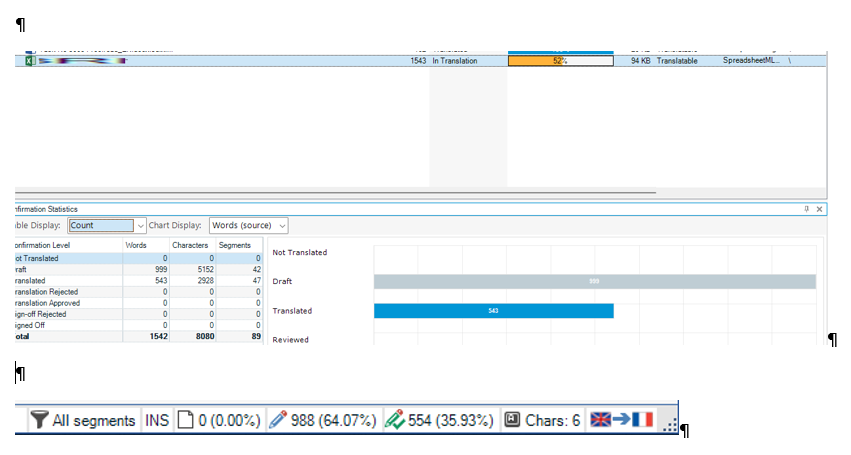Click the untranslated page icon in status bar
851x455 pixels.
tap(185, 420)
